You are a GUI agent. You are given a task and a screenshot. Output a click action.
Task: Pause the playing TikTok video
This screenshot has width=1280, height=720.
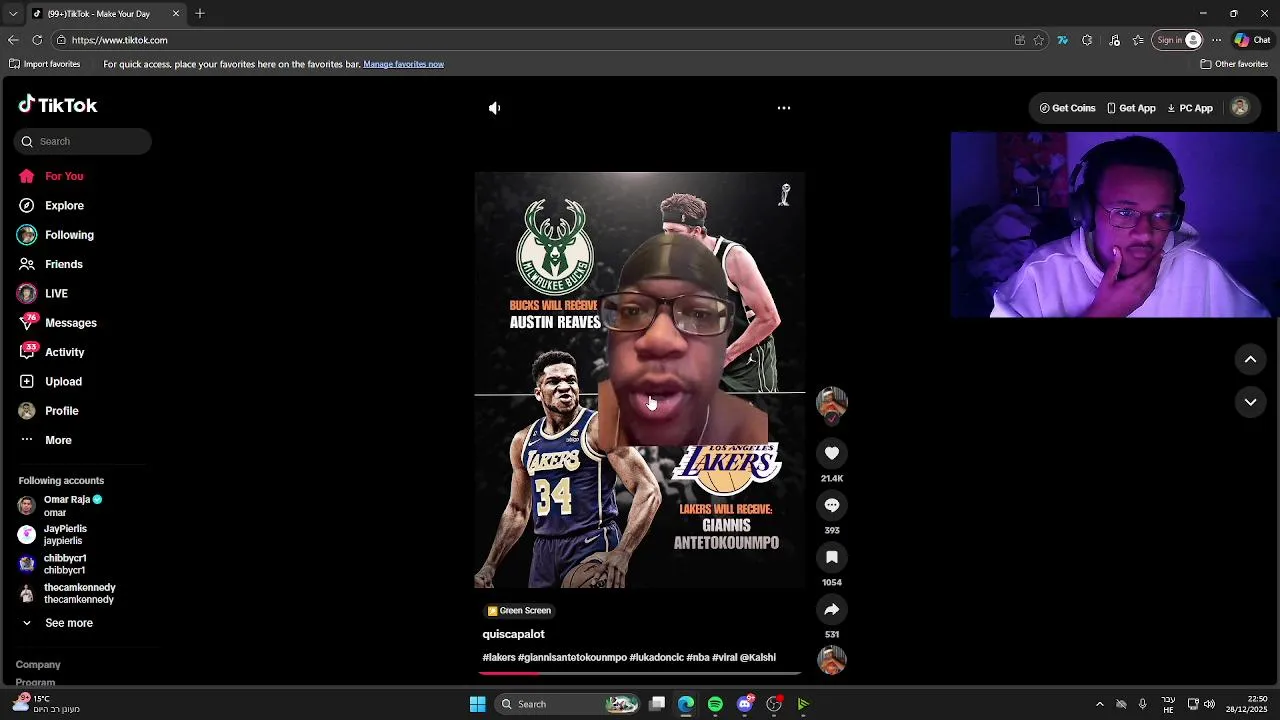tap(640, 380)
